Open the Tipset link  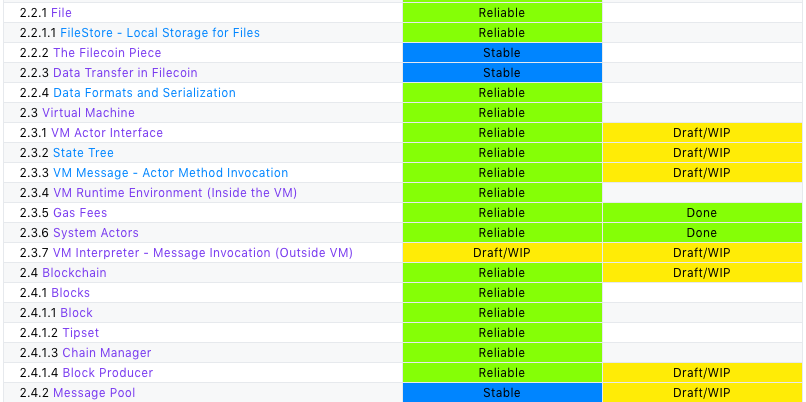coord(81,333)
